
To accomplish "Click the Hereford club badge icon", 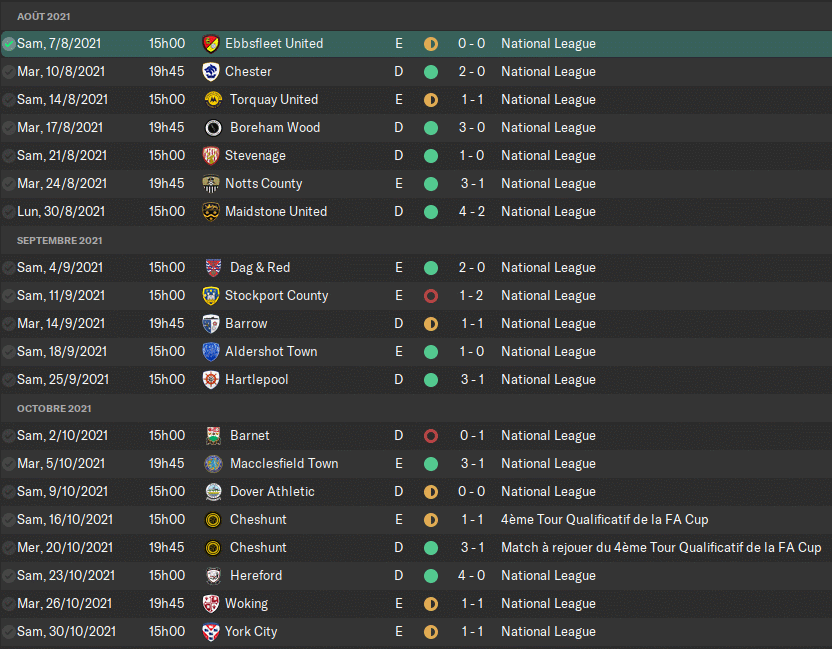I will [x=212, y=576].
